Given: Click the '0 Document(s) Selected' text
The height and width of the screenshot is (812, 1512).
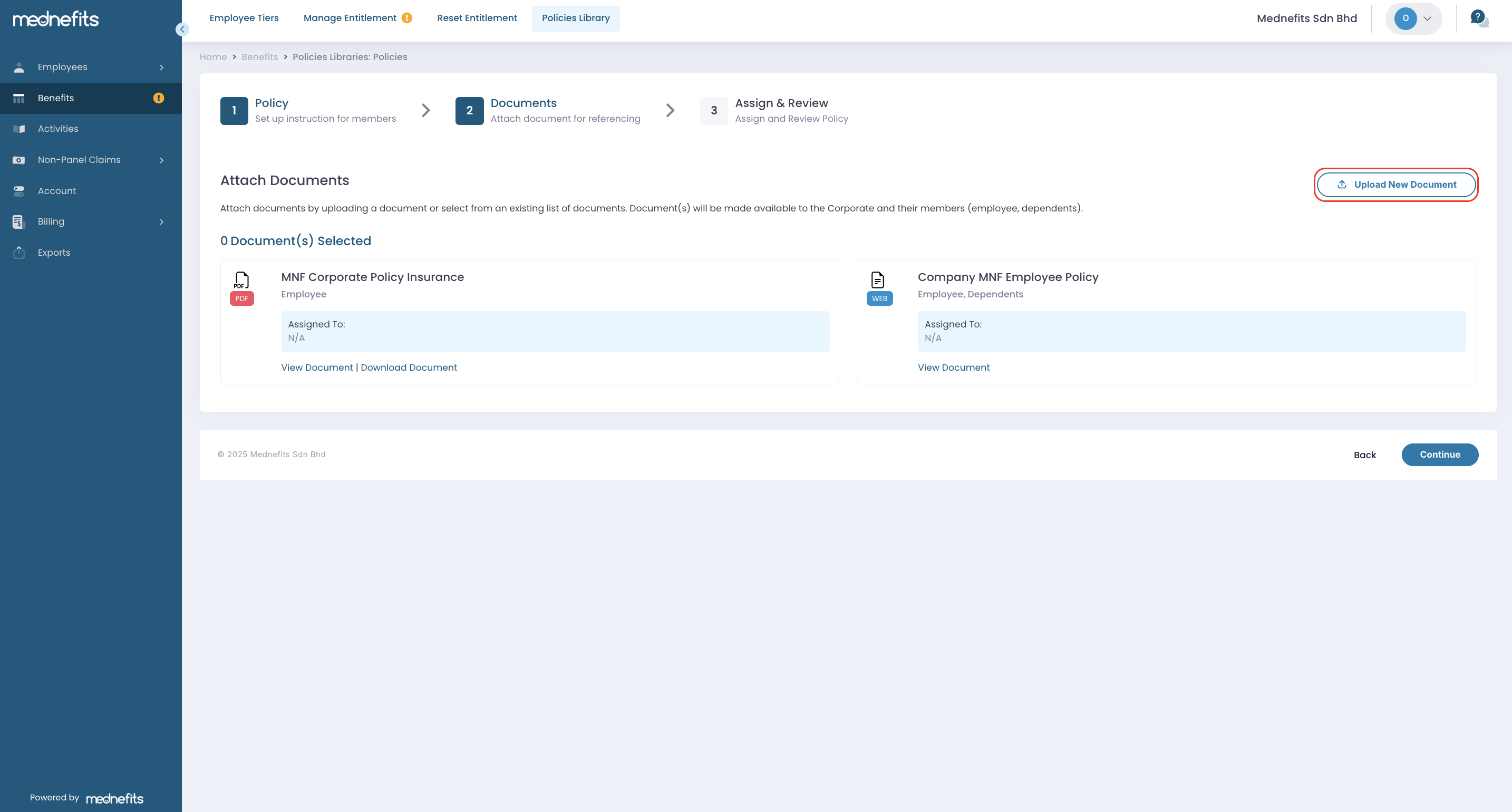Looking at the screenshot, I should coord(296,241).
